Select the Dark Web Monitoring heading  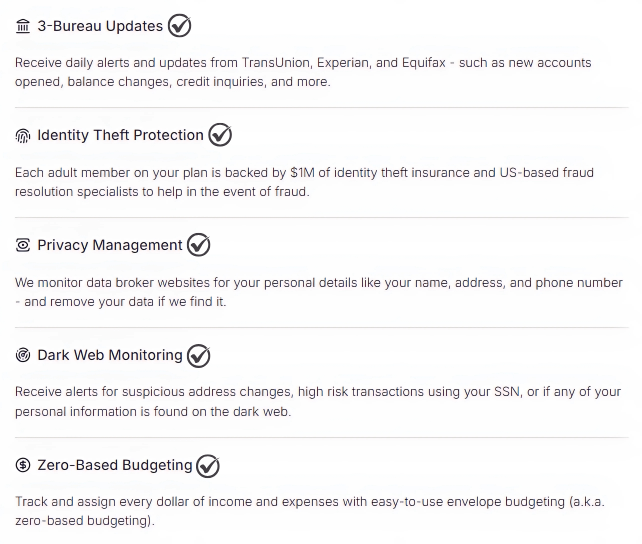point(110,356)
